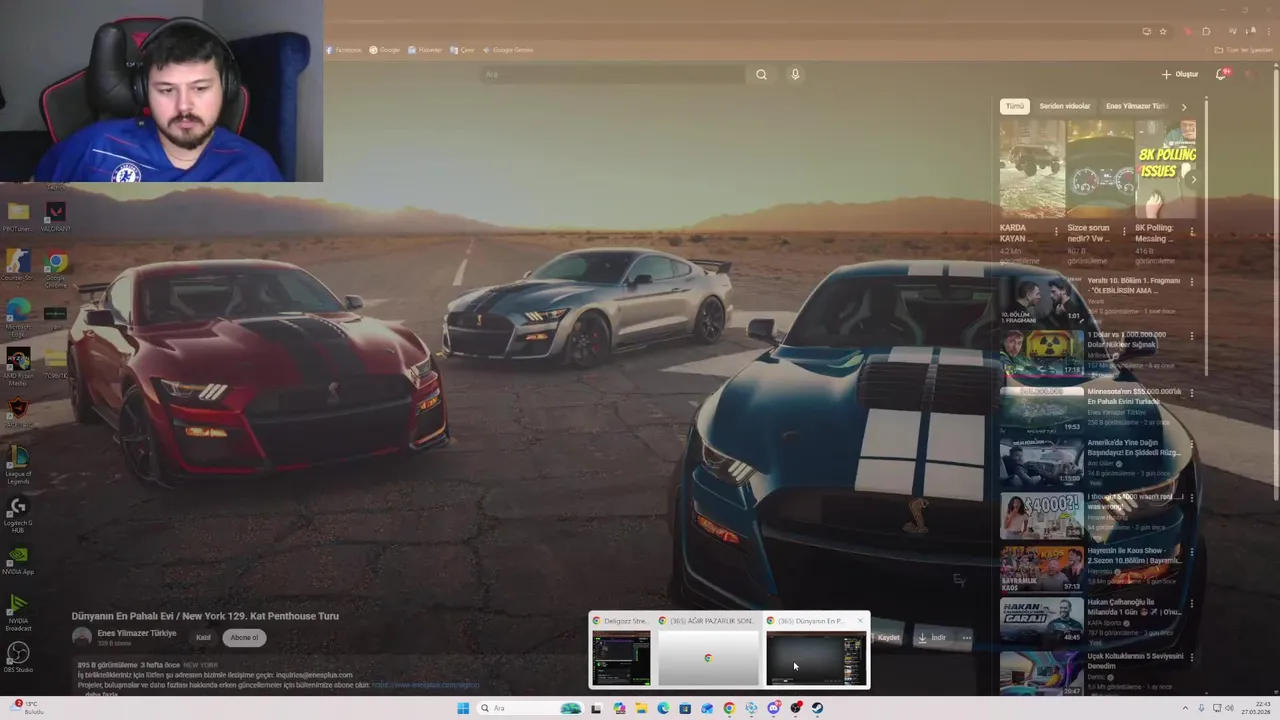Open options for Minnesota'nın $55.000.000 video

pyautogui.click(x=1192, y=393)
